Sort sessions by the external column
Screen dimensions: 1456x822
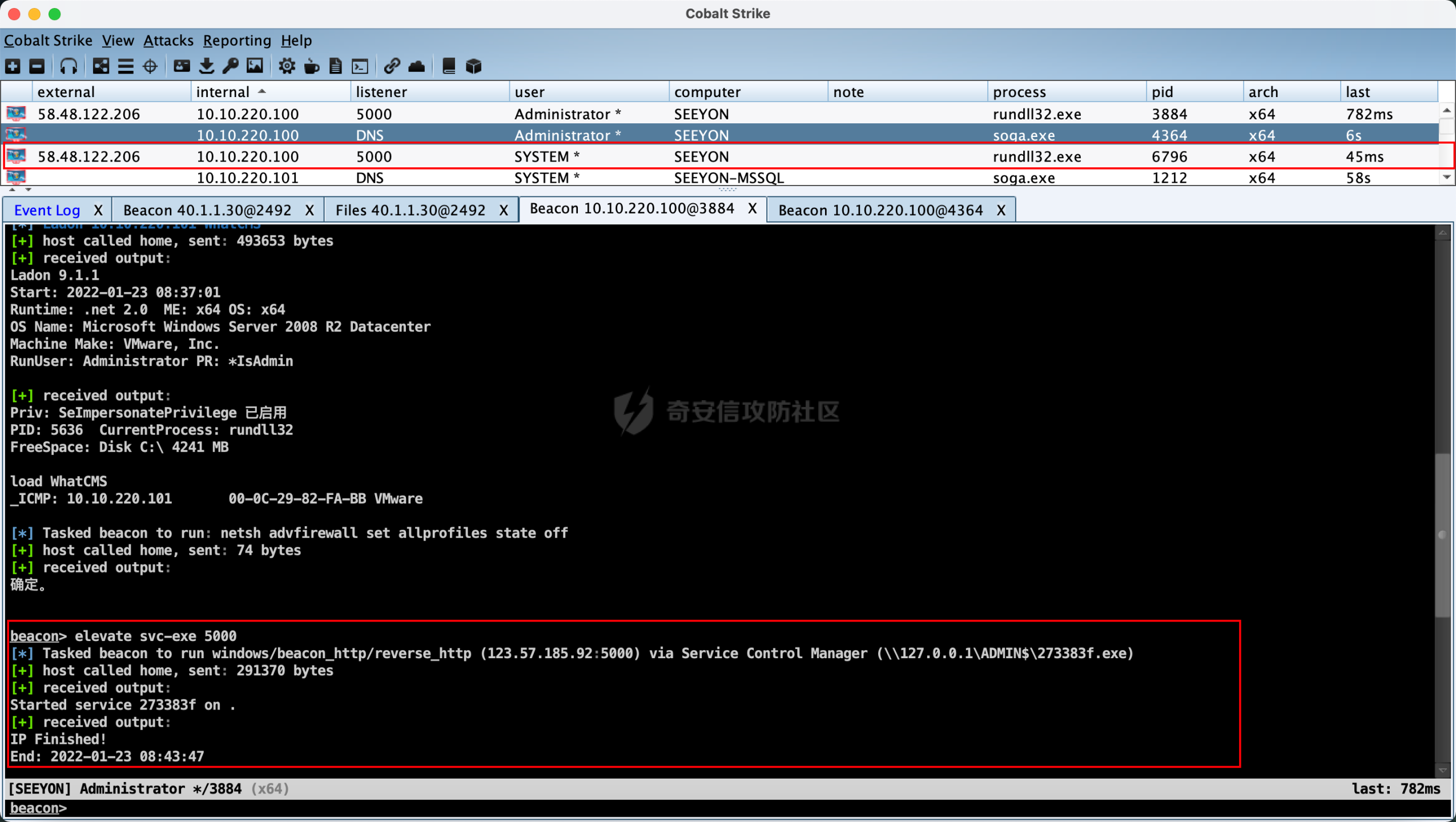[x=111, y=92]
